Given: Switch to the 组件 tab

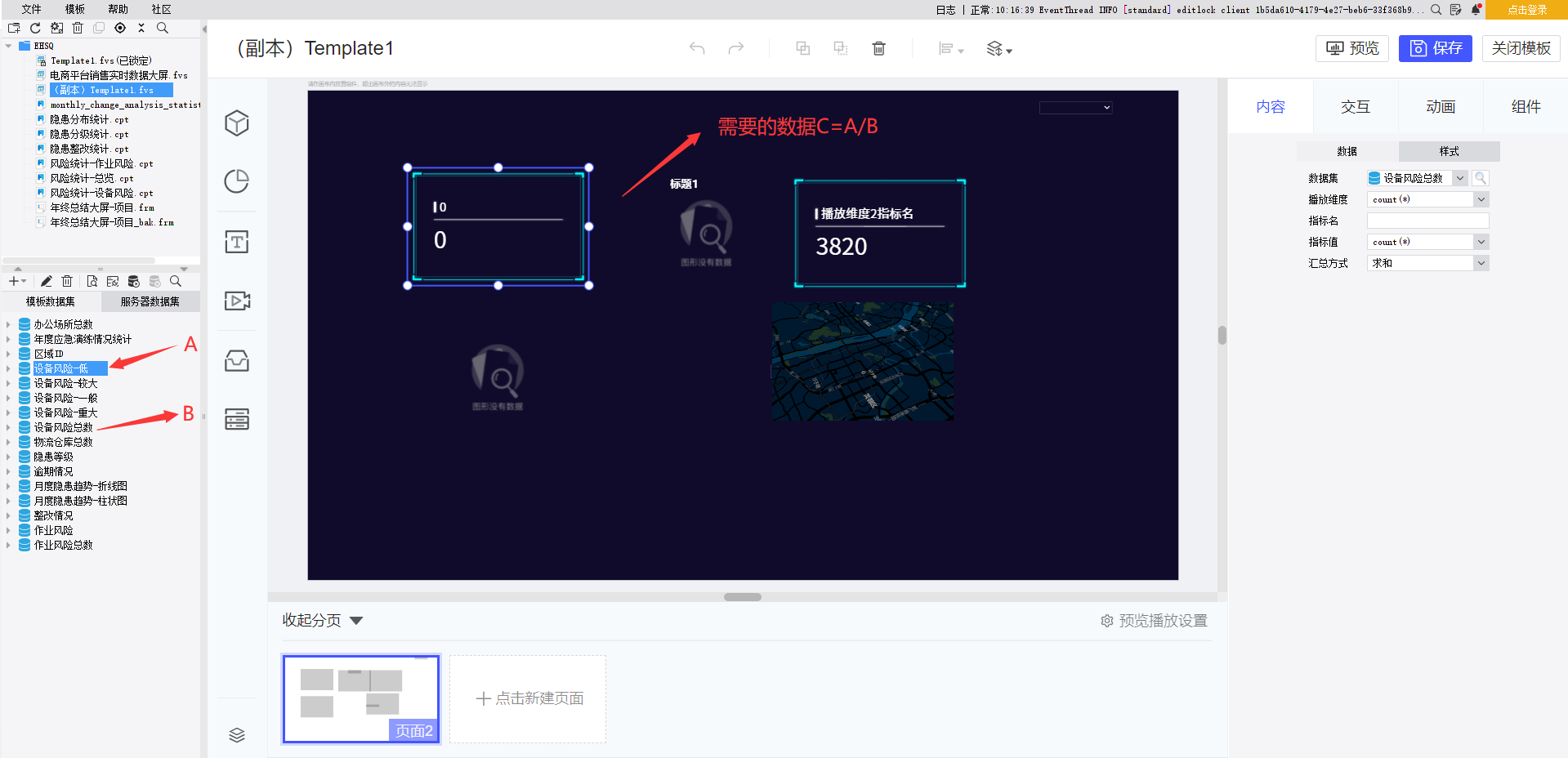Looking at the screenshot, I should (x=1526, y=106).
